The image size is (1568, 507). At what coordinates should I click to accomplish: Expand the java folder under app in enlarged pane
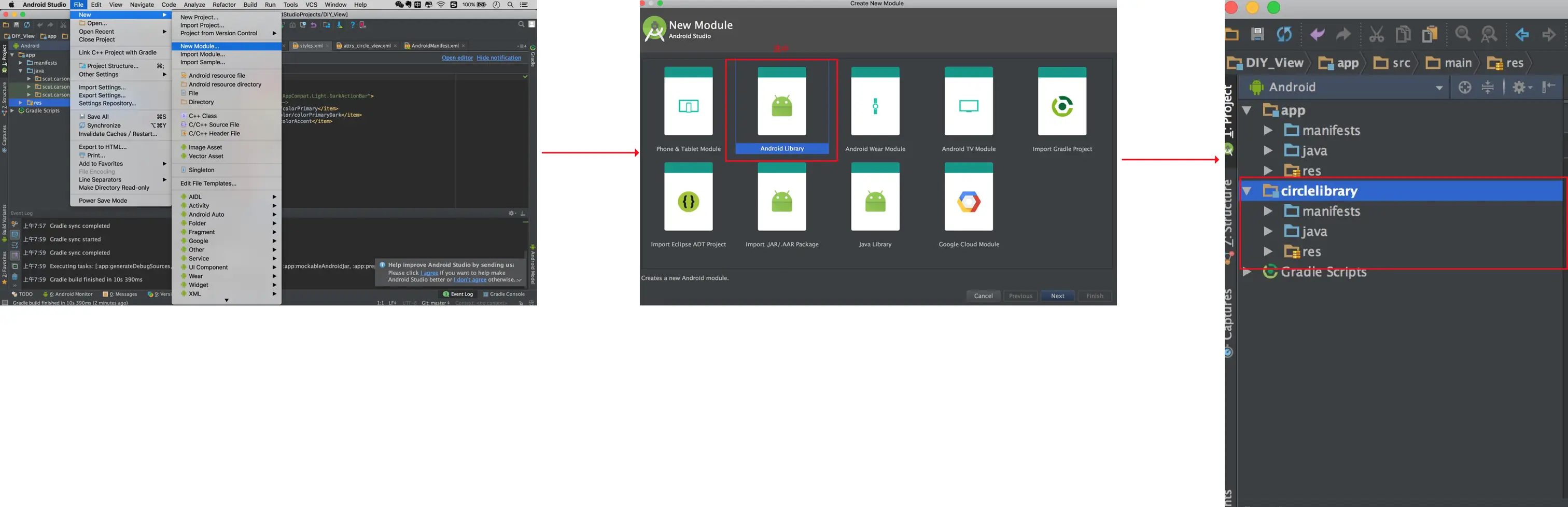tap(1268, 150)
